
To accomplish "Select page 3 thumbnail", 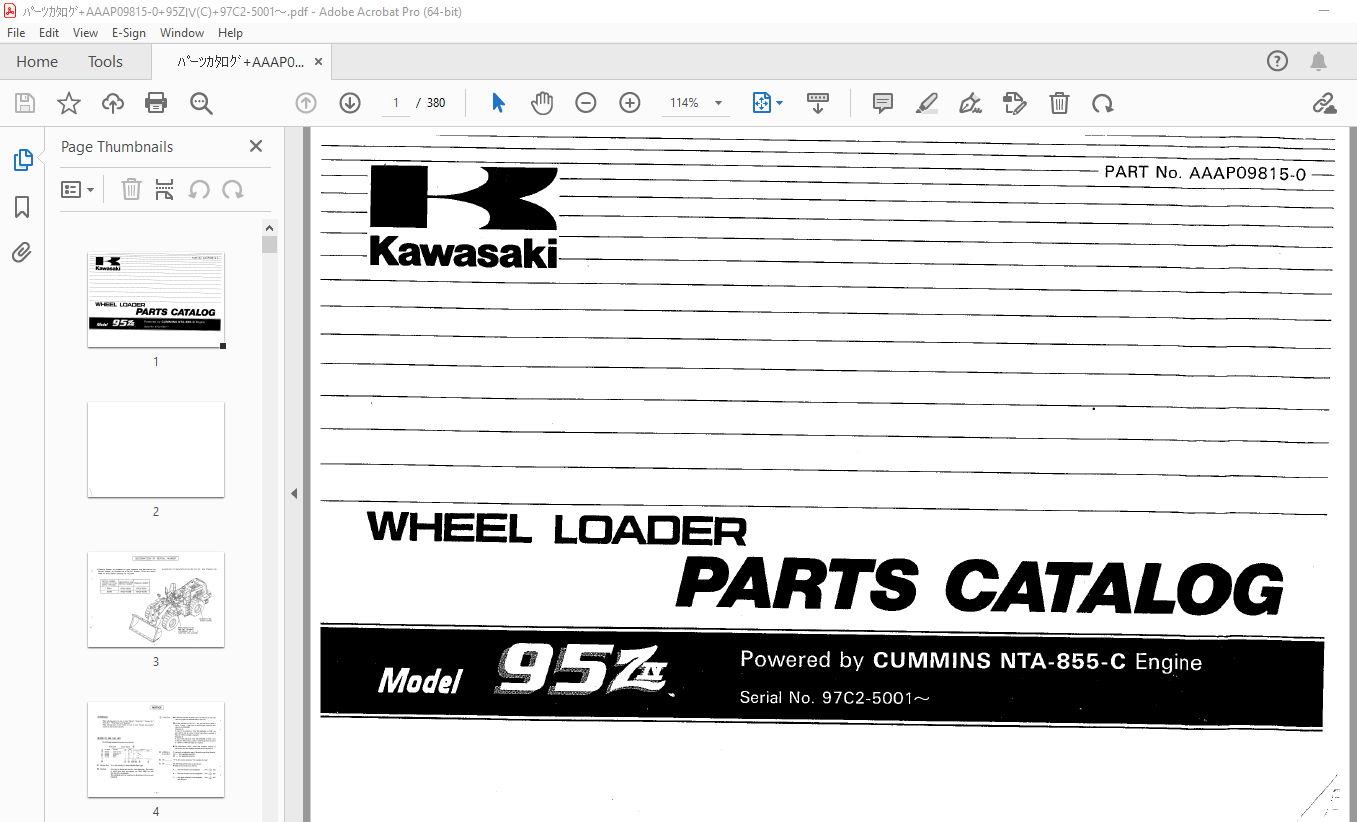I will 156,599.
